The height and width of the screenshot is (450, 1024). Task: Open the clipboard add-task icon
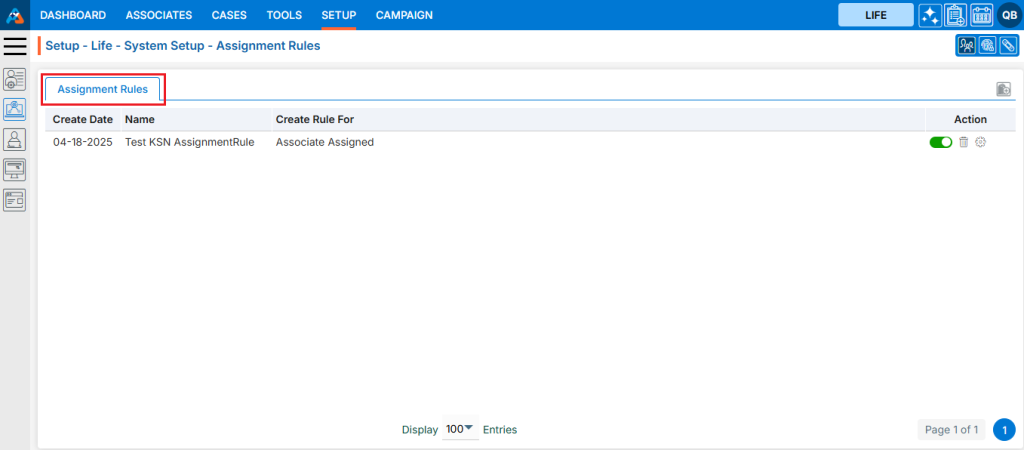point(955,15)
